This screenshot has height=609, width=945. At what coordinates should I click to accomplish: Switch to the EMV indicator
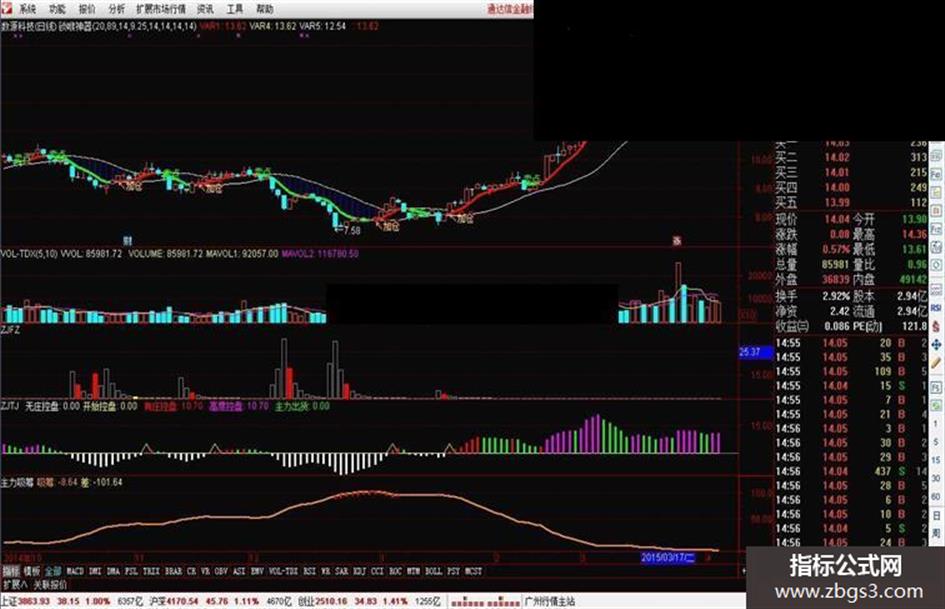pyautogui.click(x=257, y=571)
